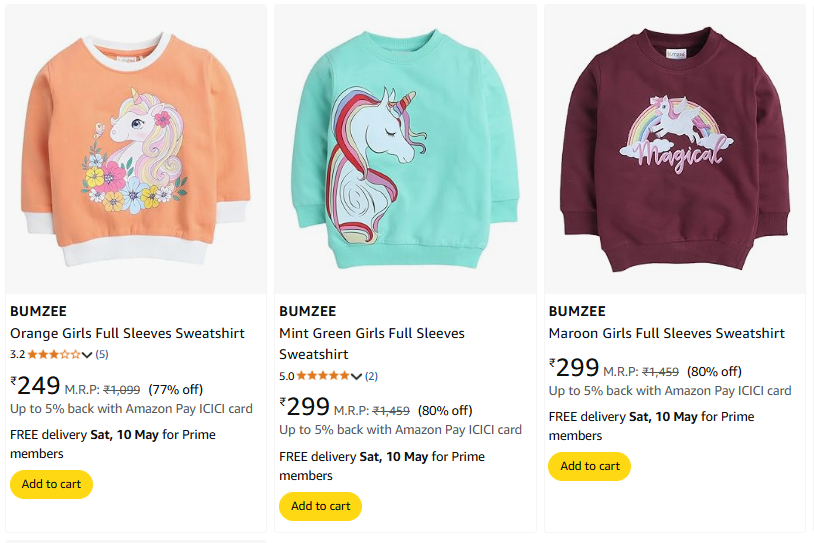Add the Maroon Girls sweatshirt to cart

click(590, 466)
